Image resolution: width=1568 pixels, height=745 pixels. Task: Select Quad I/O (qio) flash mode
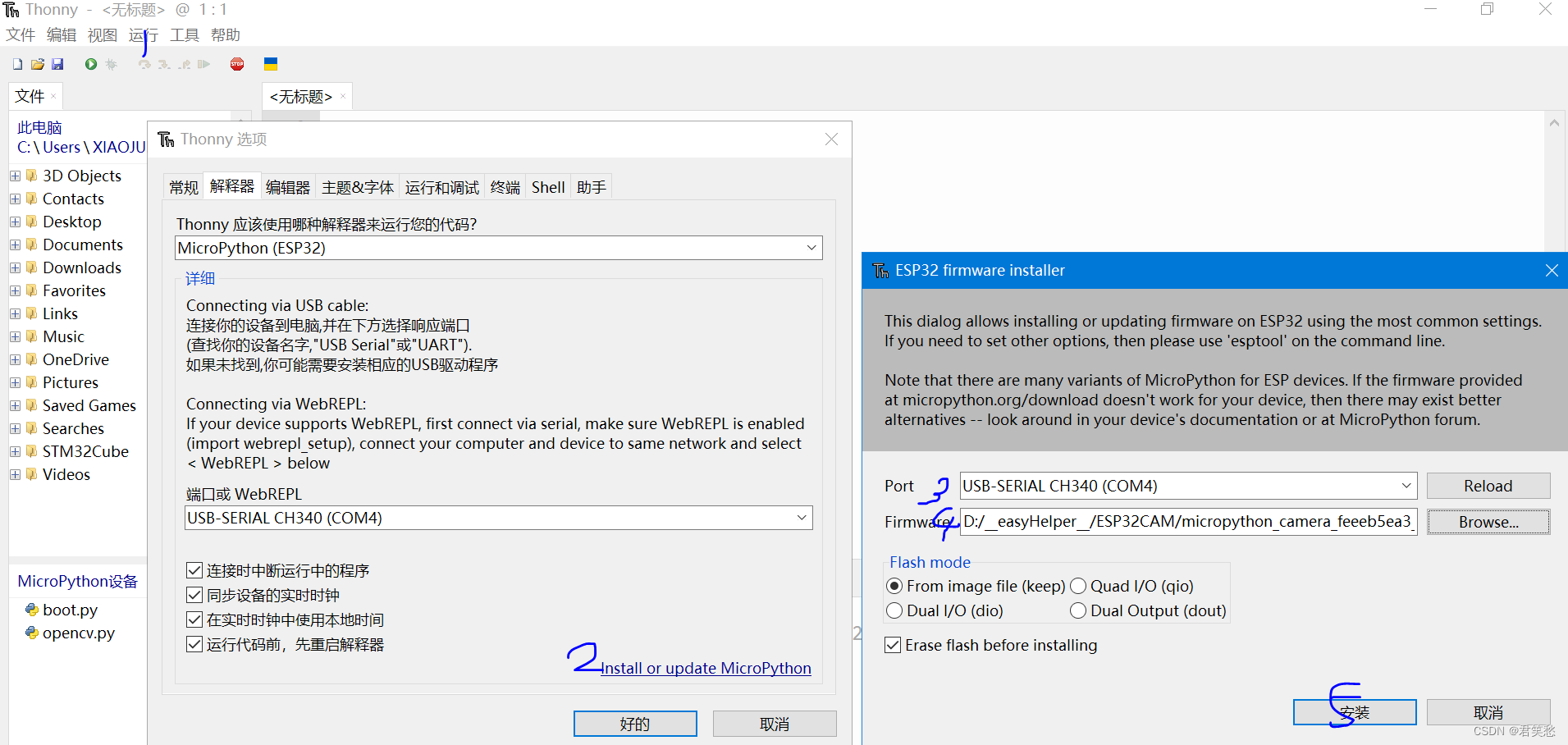pos(1078,586)
